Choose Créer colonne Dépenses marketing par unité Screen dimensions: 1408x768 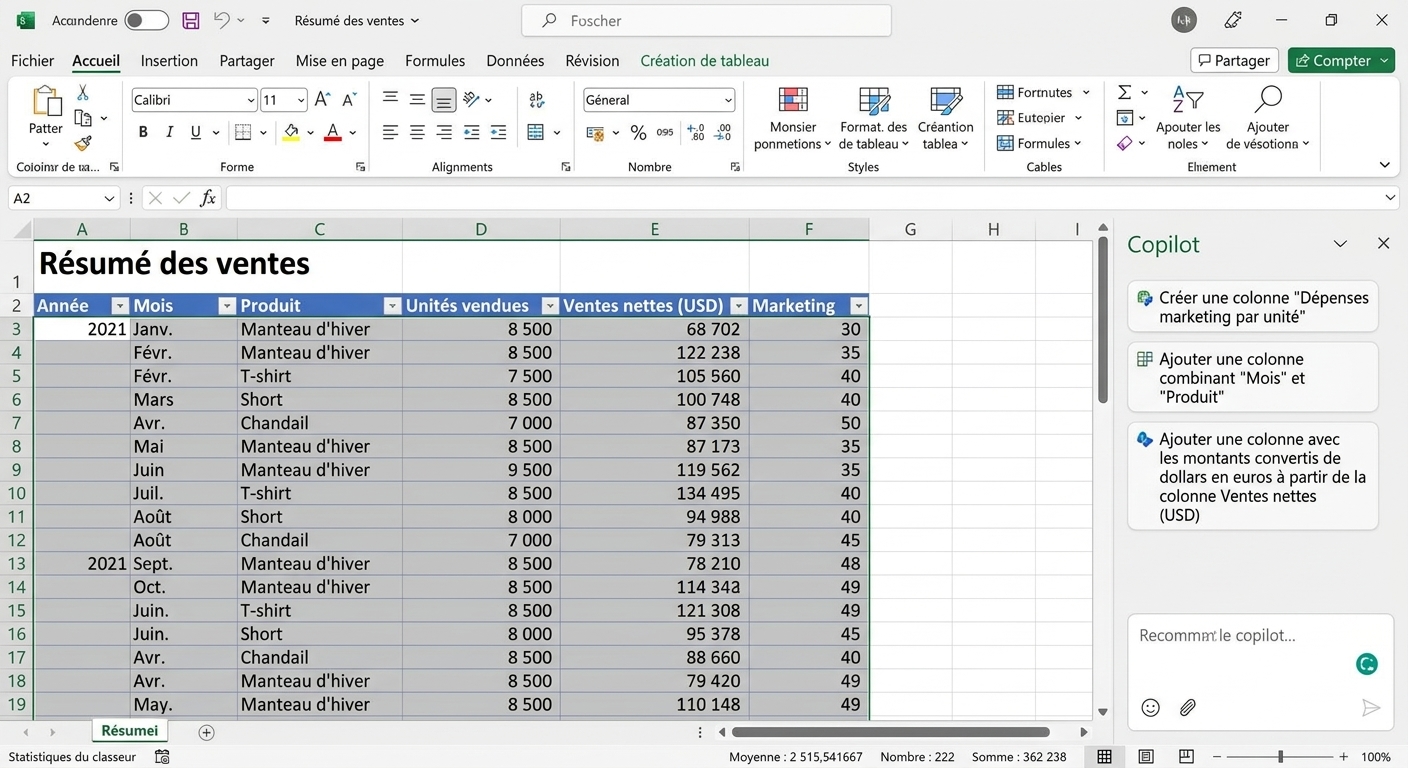click(1253, 307)
